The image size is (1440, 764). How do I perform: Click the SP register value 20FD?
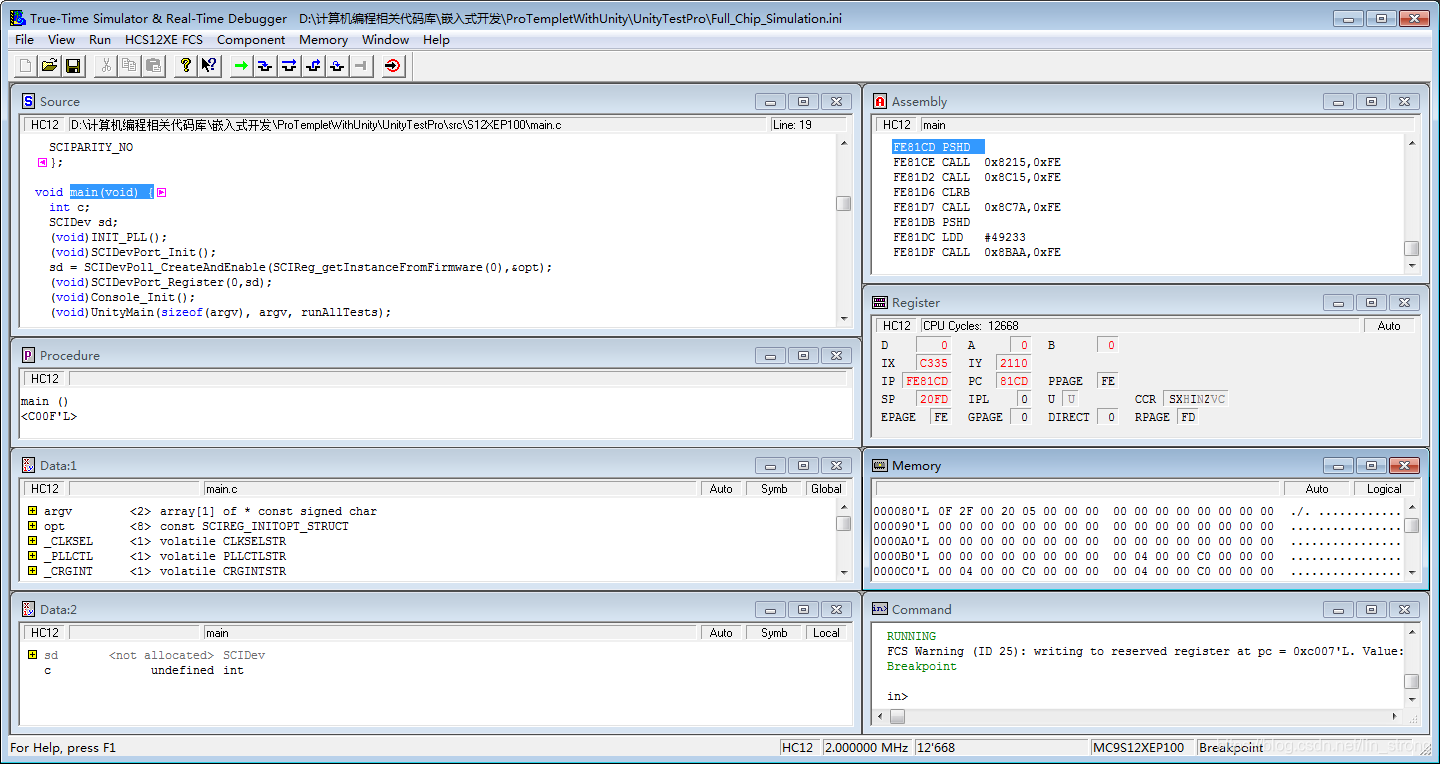pyautogui.click(x=933, y=399)
